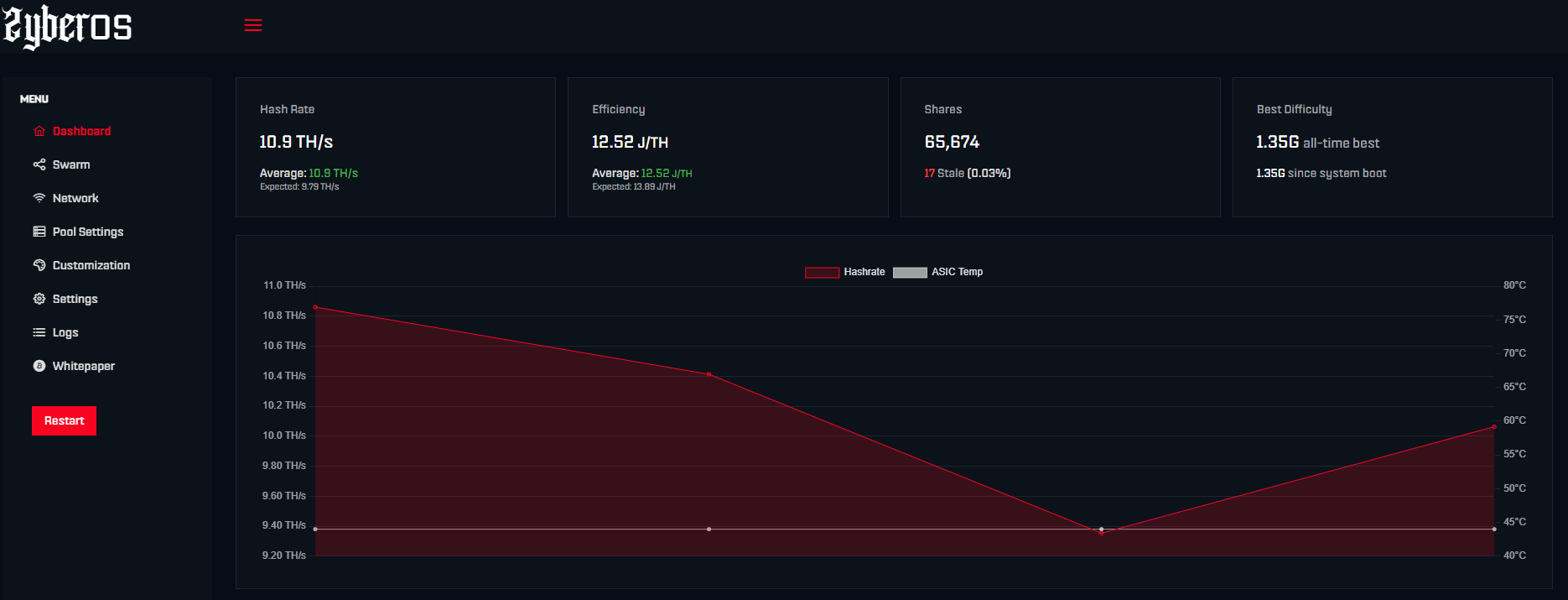Screen dimensions: 1568x600
Task: Toggle ASIC Temp series in chart legend
Action: coord(957,272)
